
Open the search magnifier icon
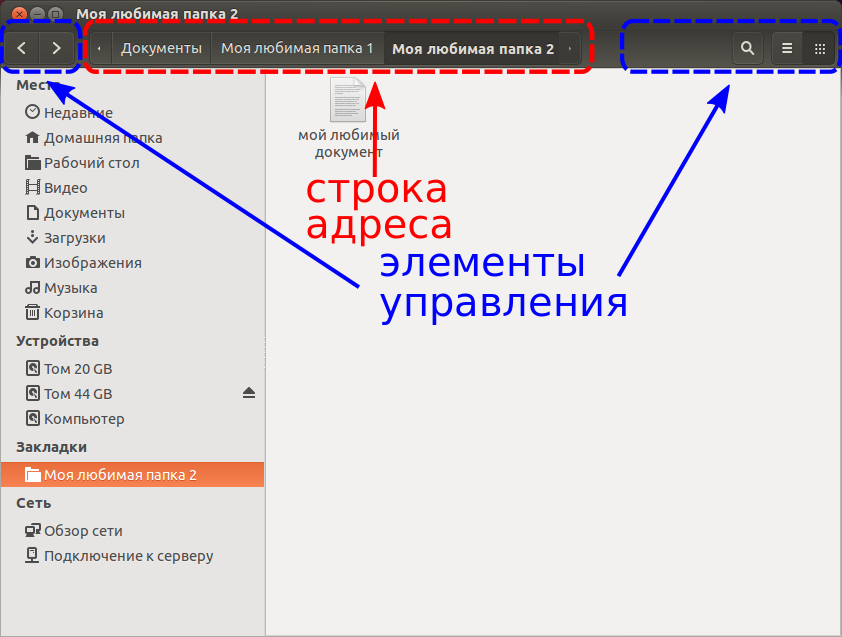point(746,48)
